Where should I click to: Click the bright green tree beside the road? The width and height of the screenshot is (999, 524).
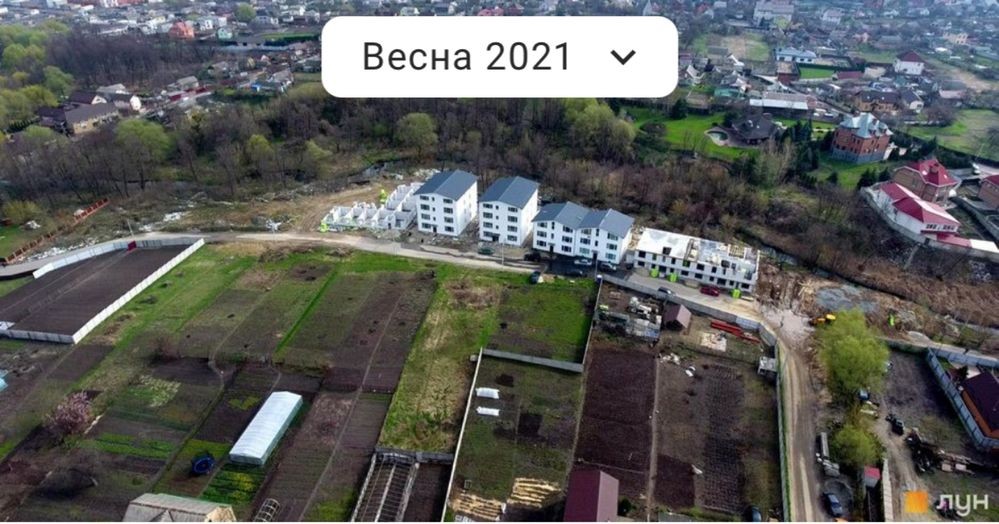click(852, 356)
